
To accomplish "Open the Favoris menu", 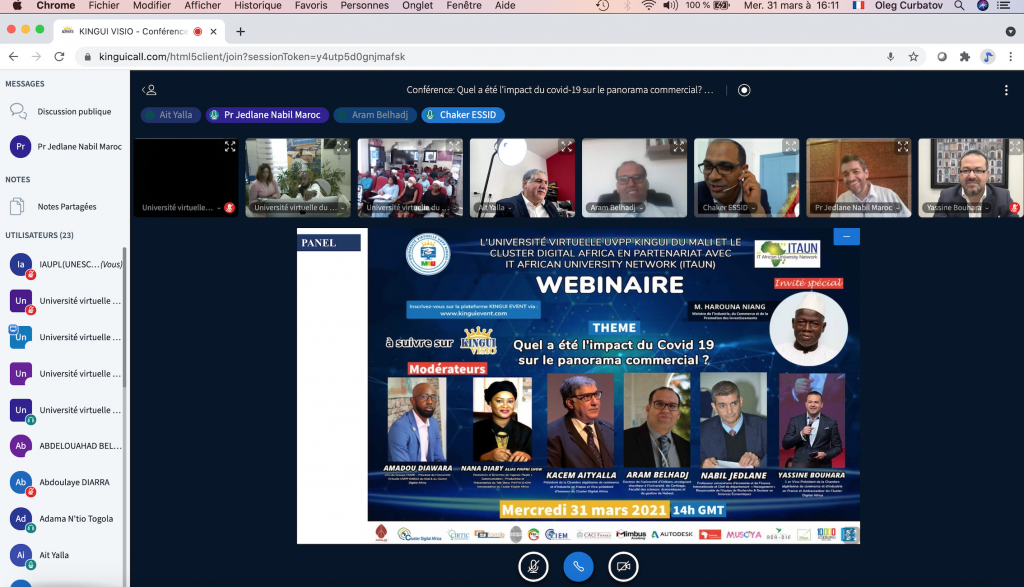I will pos(311,5).
